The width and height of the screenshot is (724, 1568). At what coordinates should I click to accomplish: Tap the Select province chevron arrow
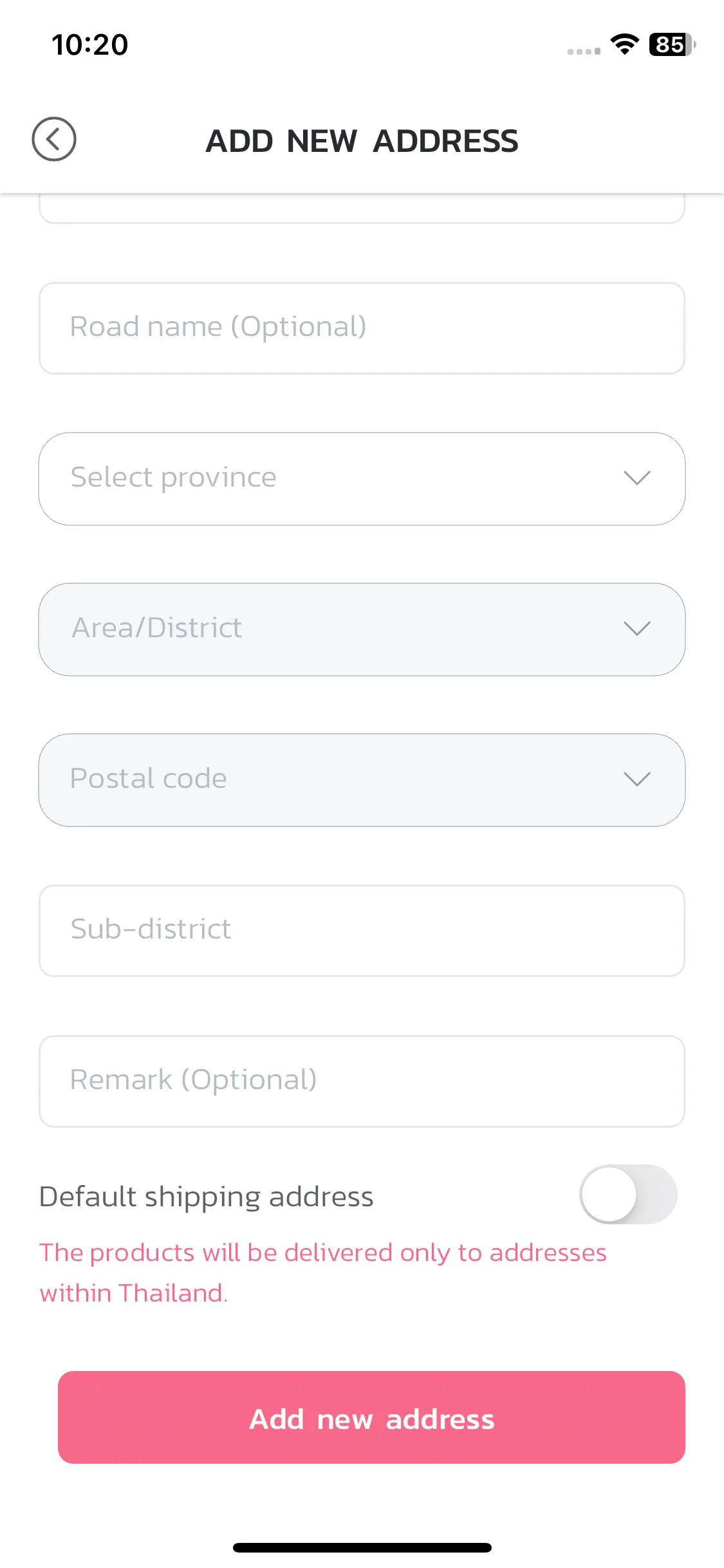637,478
